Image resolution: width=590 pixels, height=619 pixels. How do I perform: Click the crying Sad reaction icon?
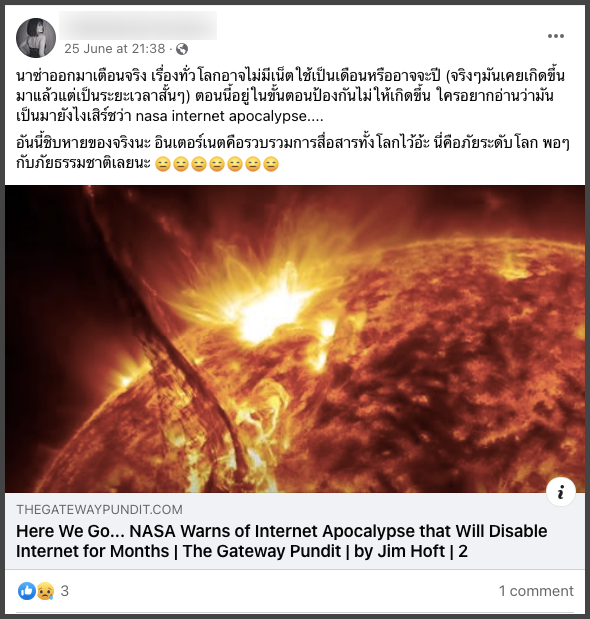[x=45, y=591]
